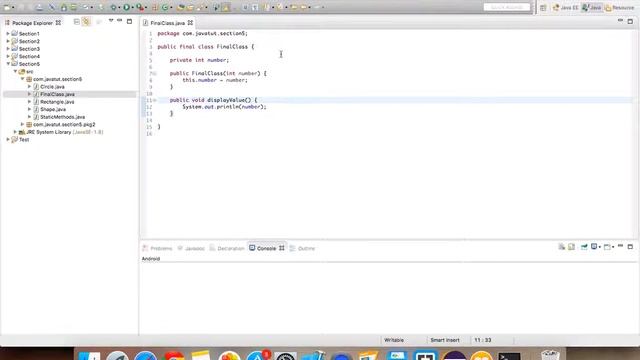Expand the Section3 project
Viewport: 640px width, 360px height.
[x=8, y=49]
